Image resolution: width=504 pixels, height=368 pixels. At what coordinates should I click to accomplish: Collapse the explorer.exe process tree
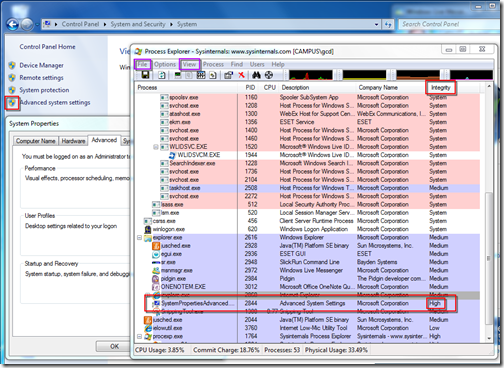pyautogui.click(x=139, y=238)
